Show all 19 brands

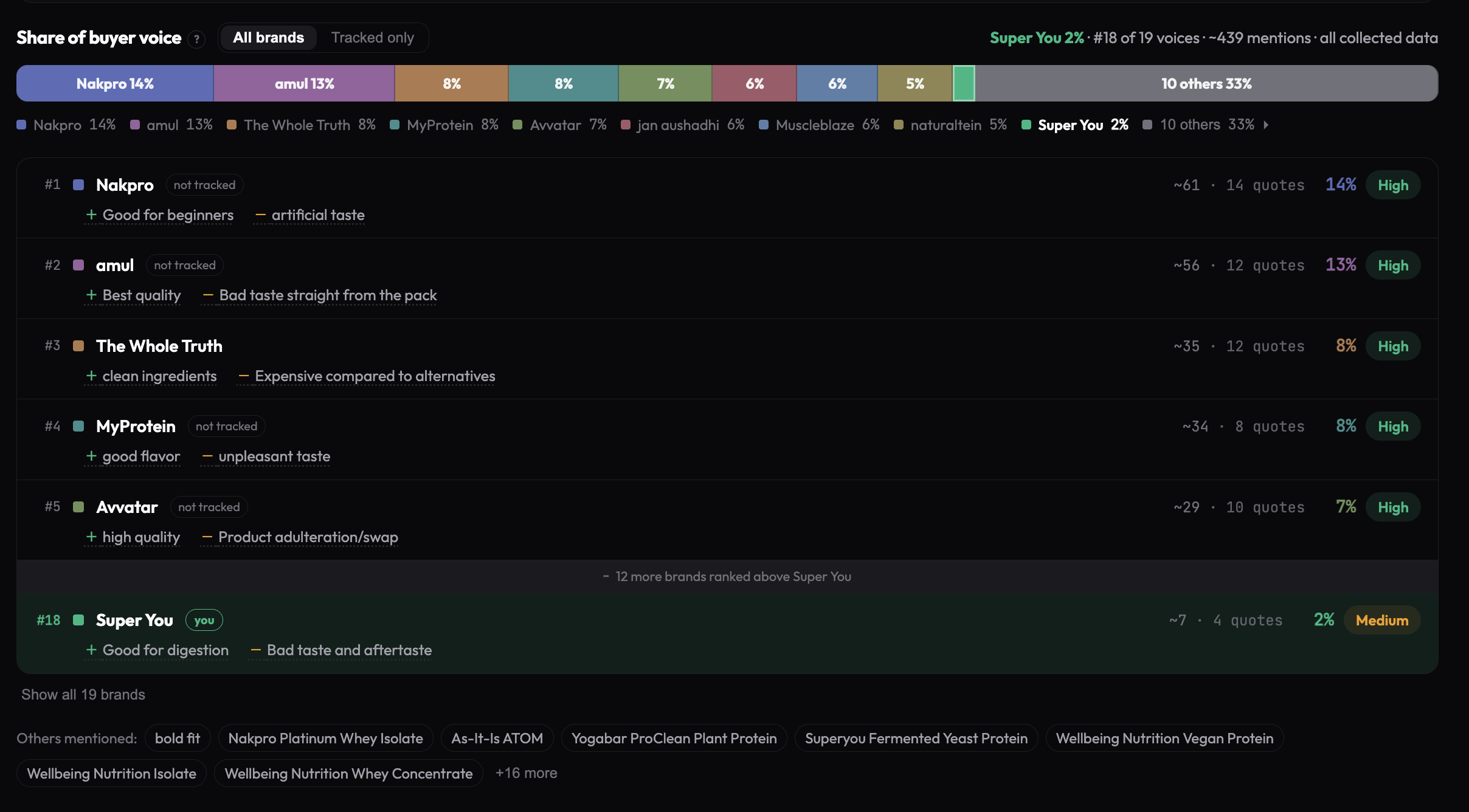pos(83,694)
